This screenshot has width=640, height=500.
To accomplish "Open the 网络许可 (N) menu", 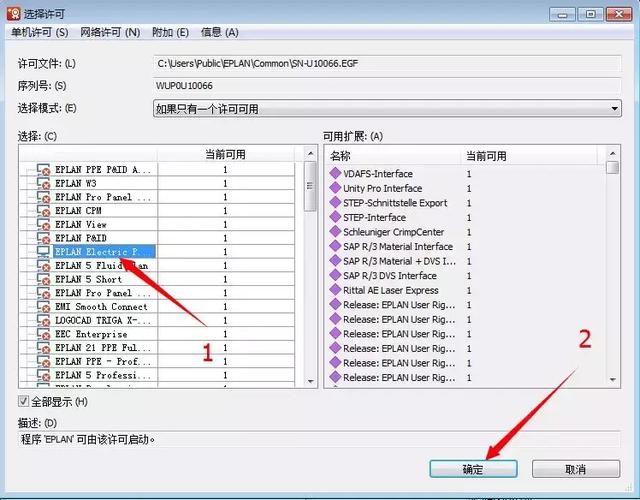I will pos(110,32).
